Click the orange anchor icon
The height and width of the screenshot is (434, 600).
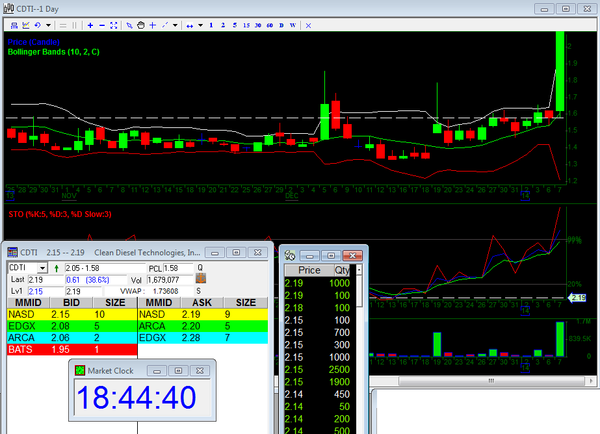[201, 279]
